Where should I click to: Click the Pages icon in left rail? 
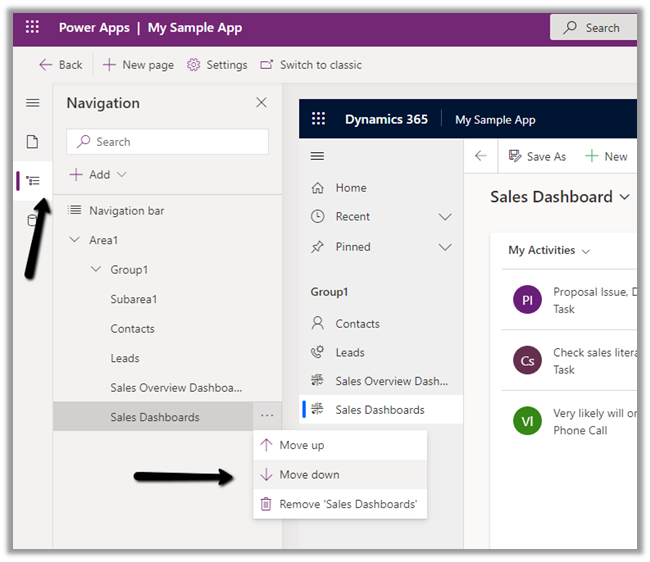click(x=33, y=142)
